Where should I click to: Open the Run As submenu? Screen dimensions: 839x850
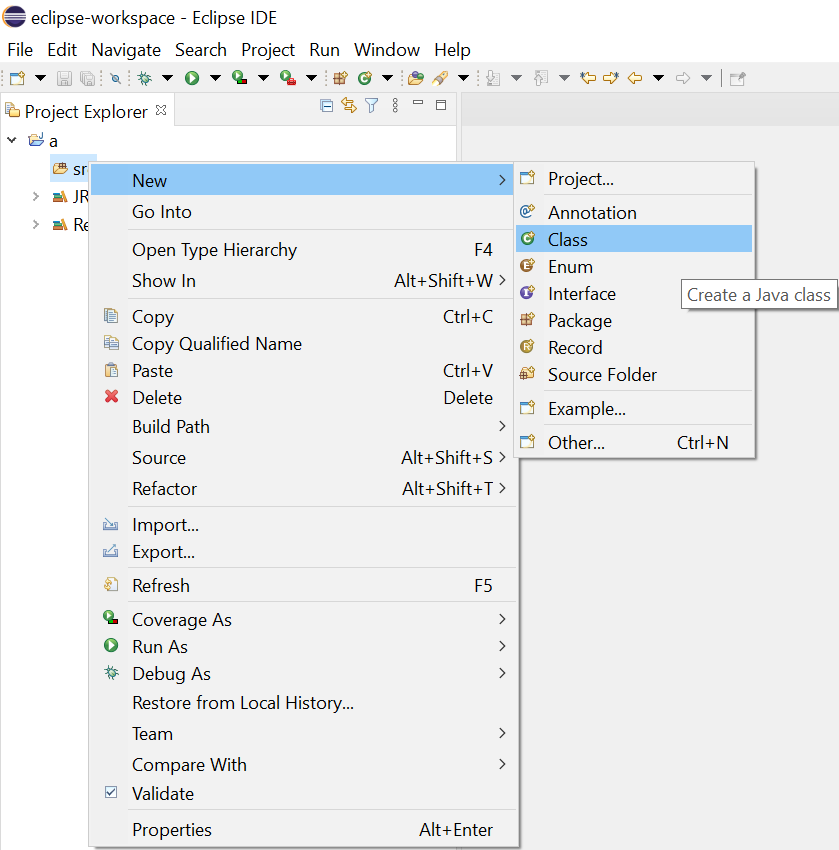302,646
